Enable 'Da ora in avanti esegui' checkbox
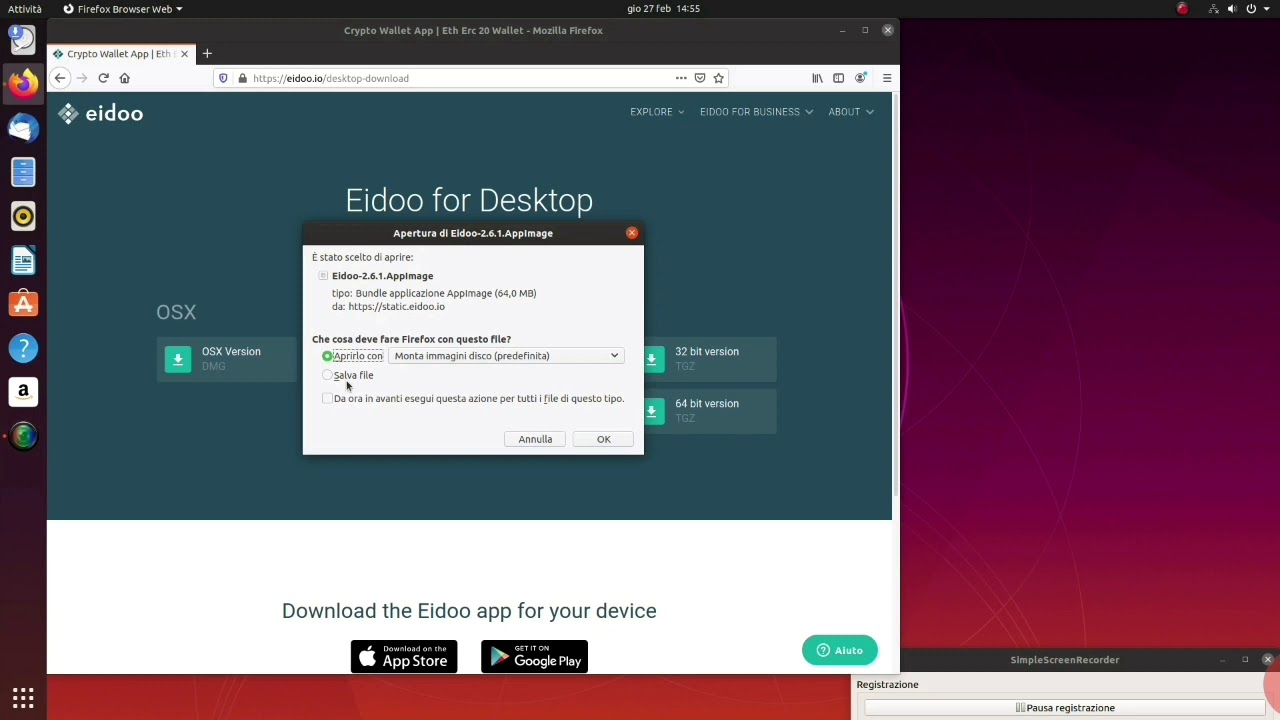Viewport: 1280px width, 720px height. click(x=327, y=398)
